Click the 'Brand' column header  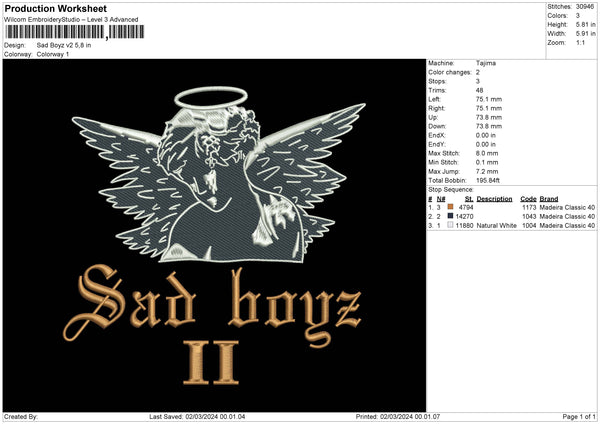coord(549,199)
